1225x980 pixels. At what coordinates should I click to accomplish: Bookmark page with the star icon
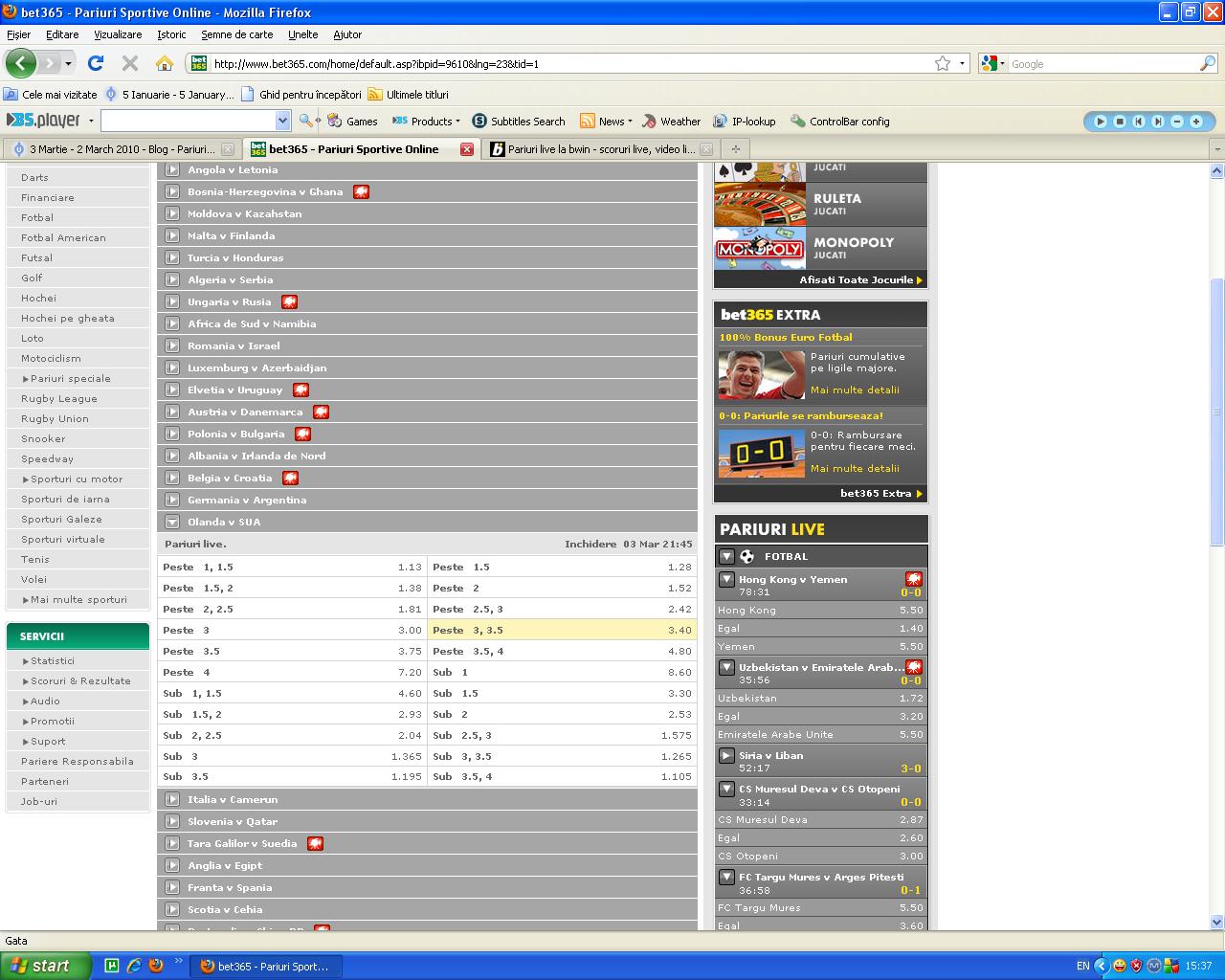(x=943, y=63)
